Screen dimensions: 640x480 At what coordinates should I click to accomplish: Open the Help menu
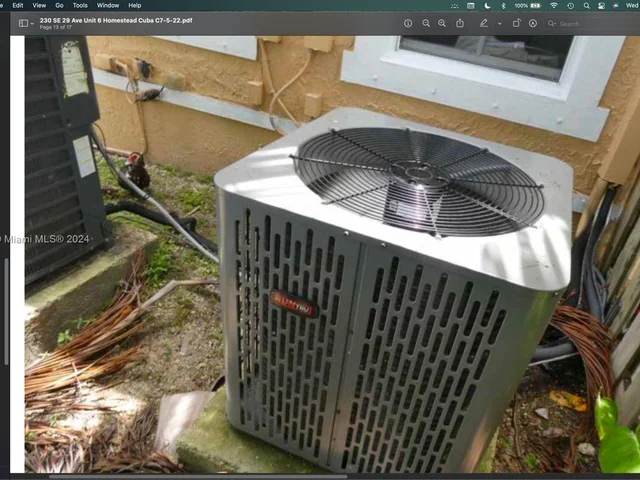pyautogui.click(x=135, y=5)
